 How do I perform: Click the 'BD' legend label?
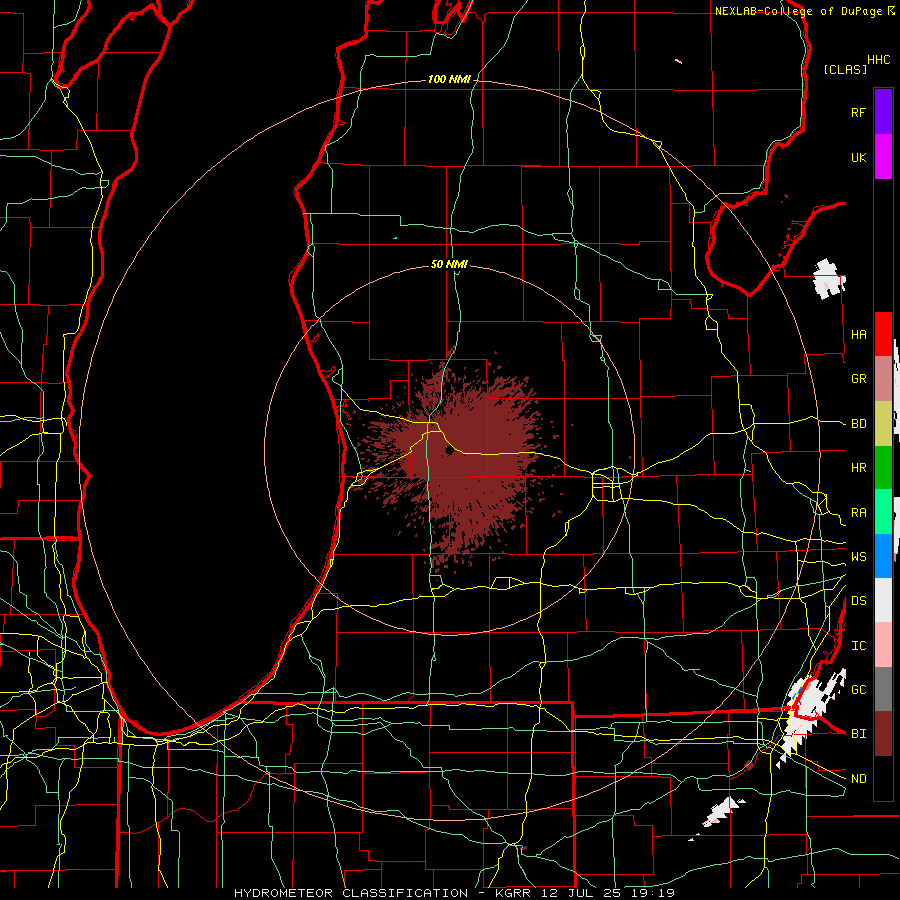tap(858, 424)
